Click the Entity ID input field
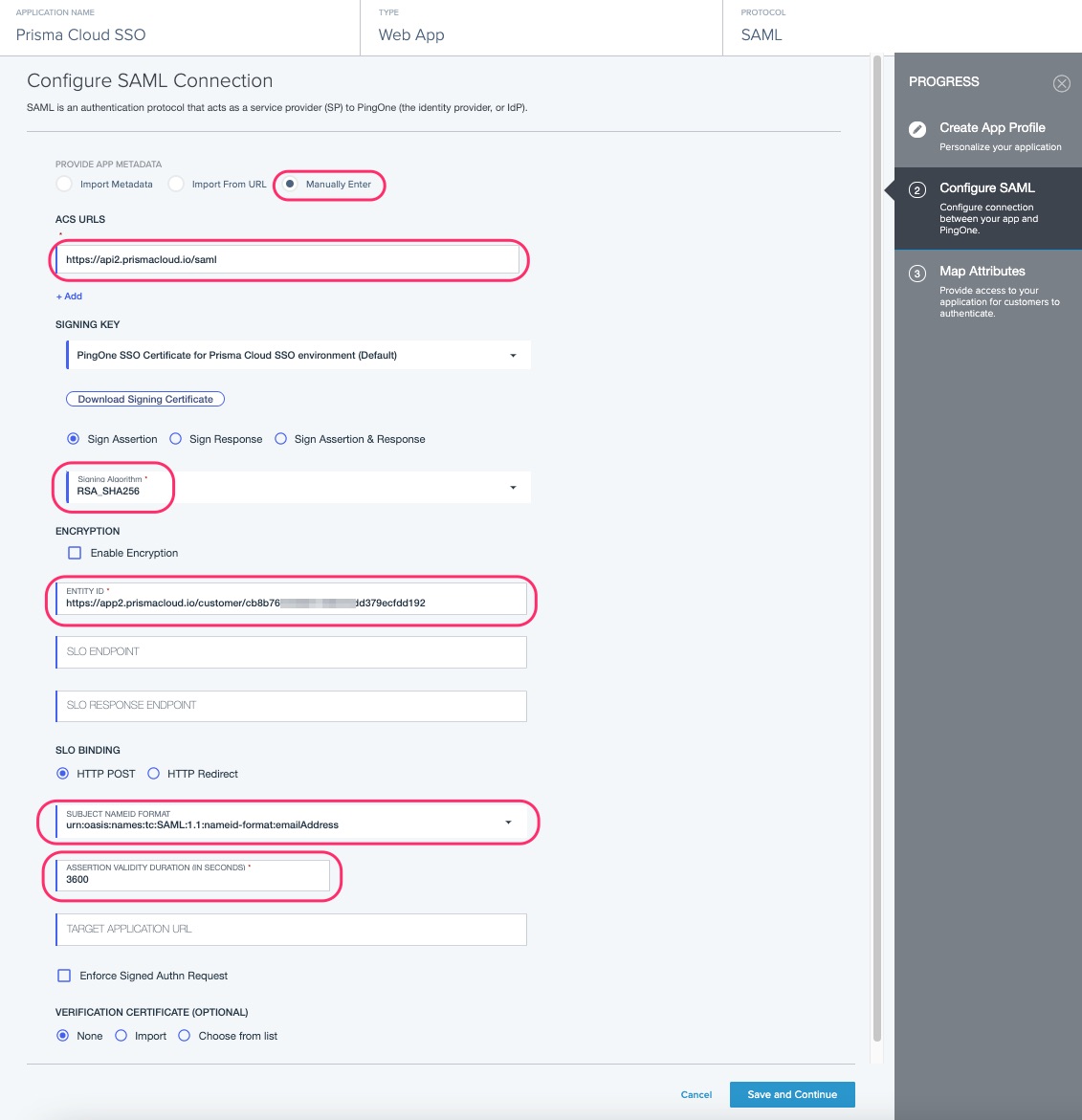The image size is (1082, 1120). pos(291,599)
